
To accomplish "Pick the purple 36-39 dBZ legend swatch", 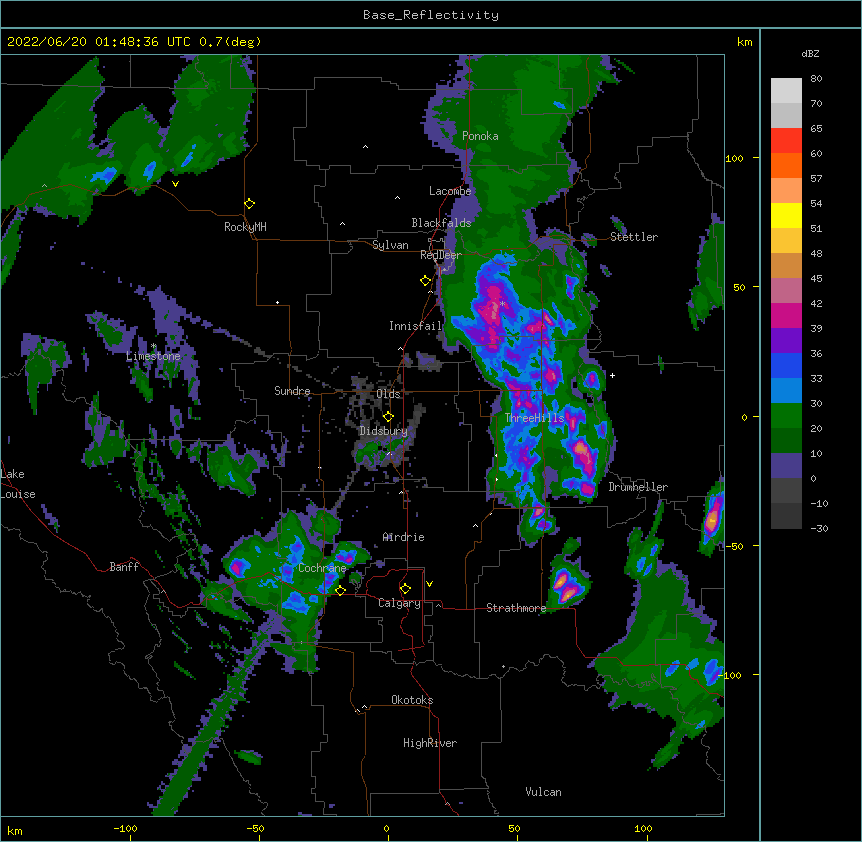I will (x=786, y=341).
